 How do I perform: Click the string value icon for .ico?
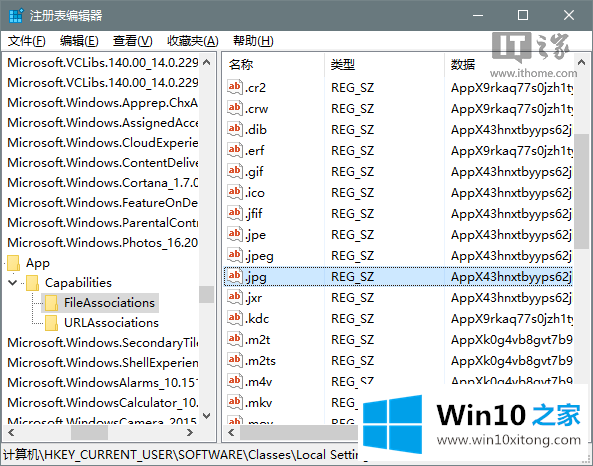tap(234, 192)
